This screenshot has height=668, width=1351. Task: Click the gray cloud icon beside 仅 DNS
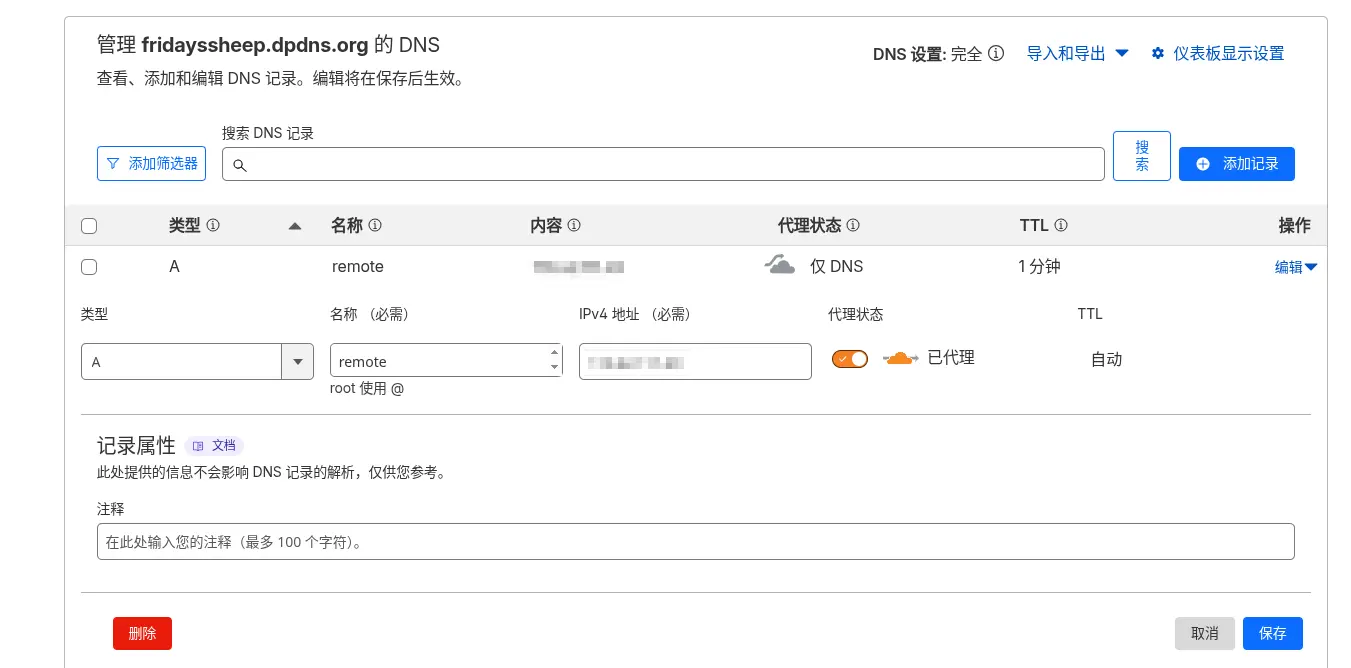coord(780,264)
